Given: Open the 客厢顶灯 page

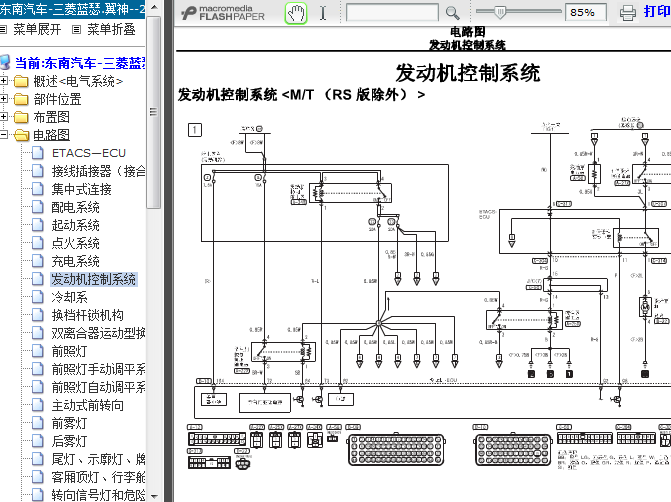Looking at the screenshot, I should [98, 477].
